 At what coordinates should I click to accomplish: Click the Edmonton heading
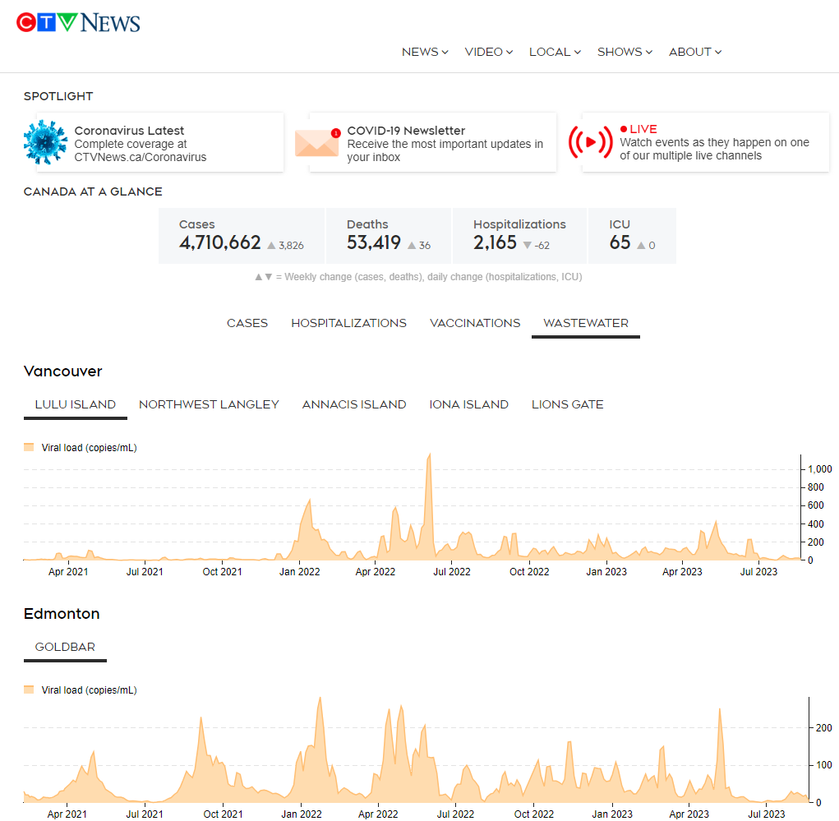tap(62, 614)
